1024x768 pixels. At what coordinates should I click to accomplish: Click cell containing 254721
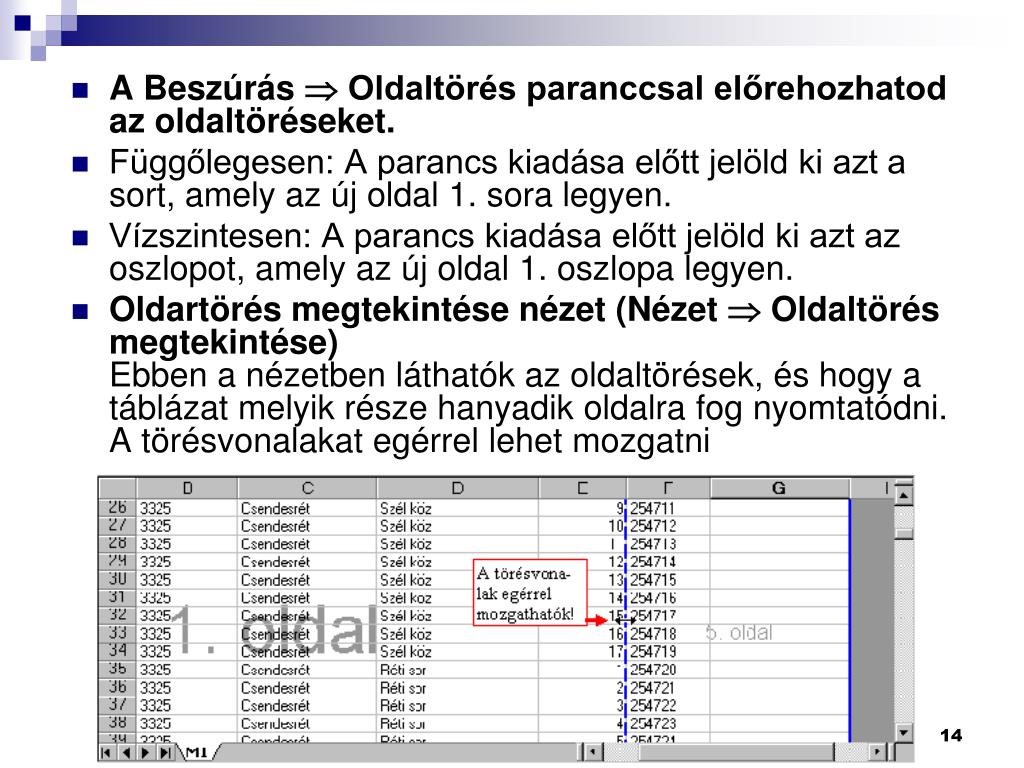[668, 688]
